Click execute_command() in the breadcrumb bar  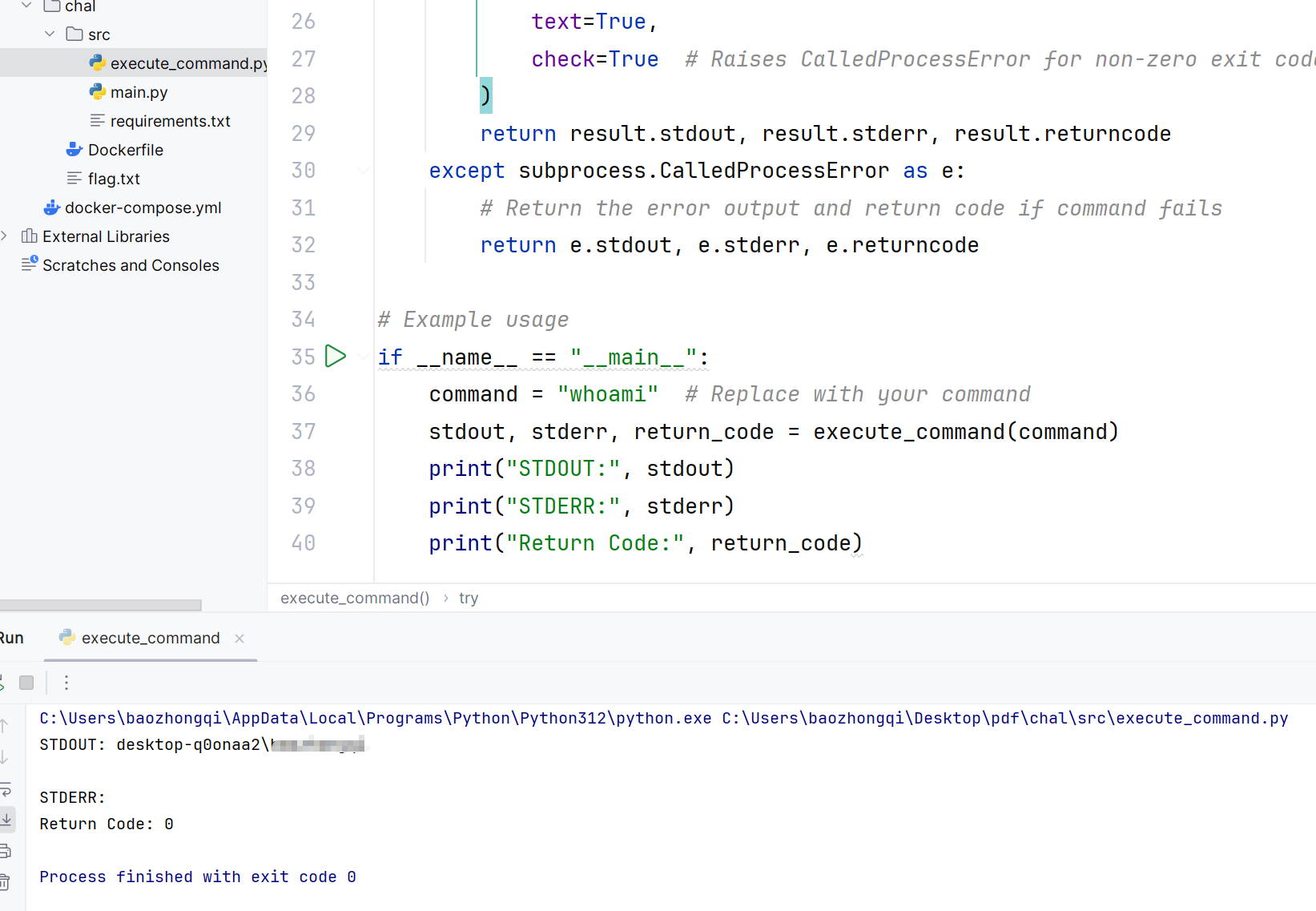click(x=355, y=599)
